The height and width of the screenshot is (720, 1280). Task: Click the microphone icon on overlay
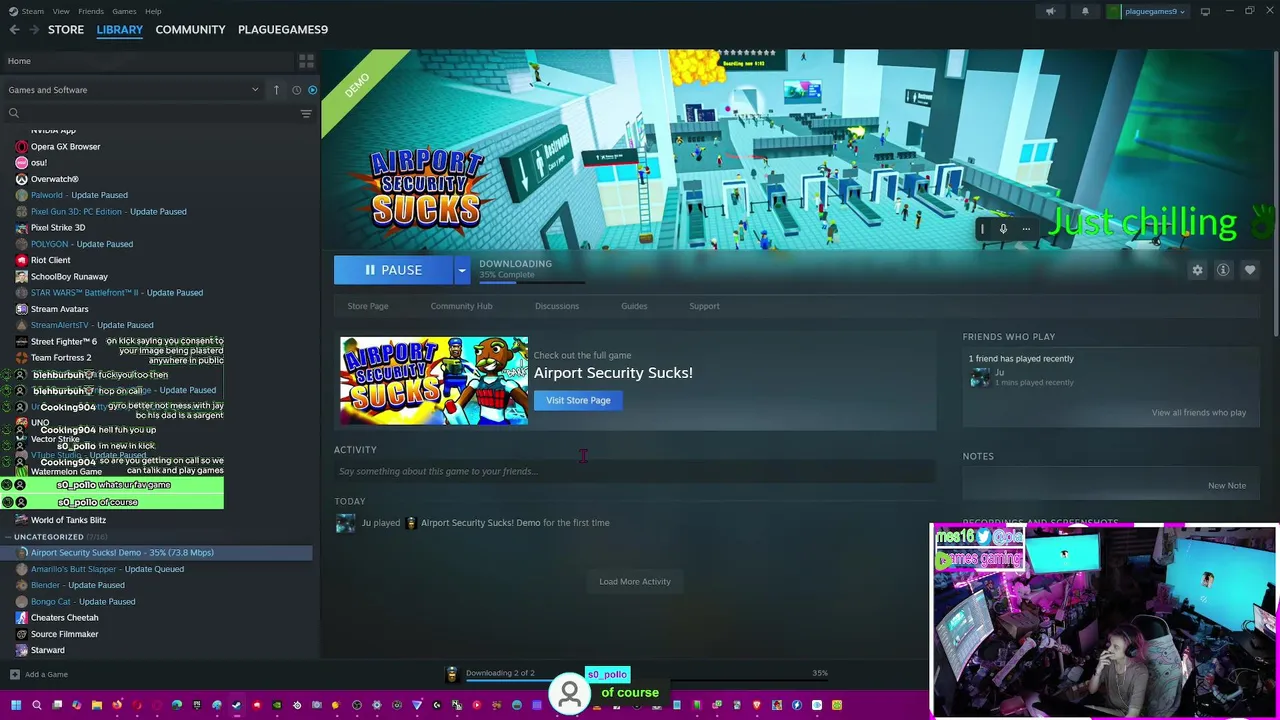tap(1003, 229)
